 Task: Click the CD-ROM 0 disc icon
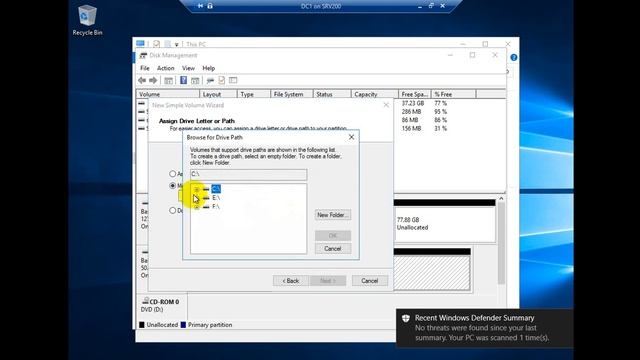(x=145, y=301)
